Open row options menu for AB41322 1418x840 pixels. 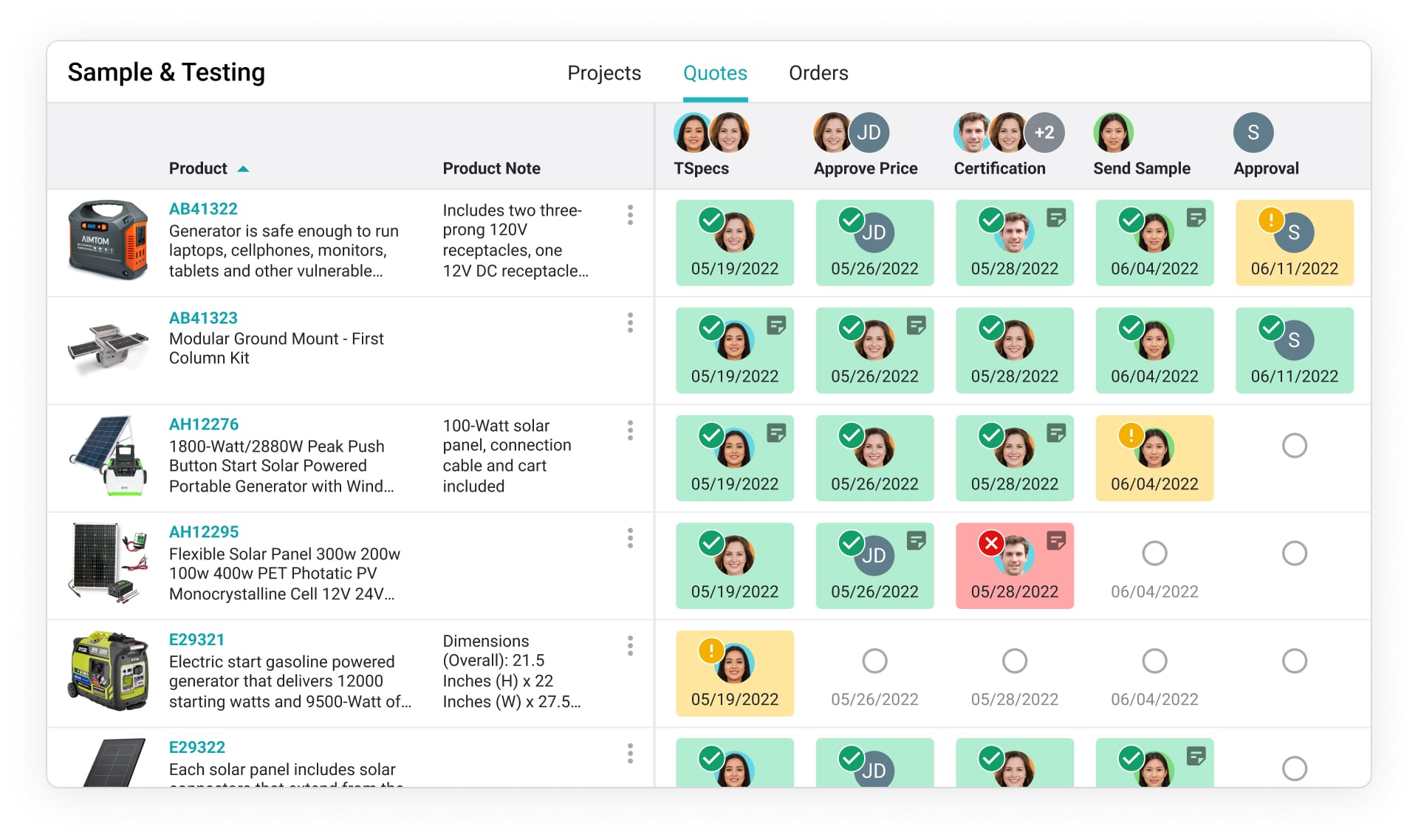pos(630,215)
